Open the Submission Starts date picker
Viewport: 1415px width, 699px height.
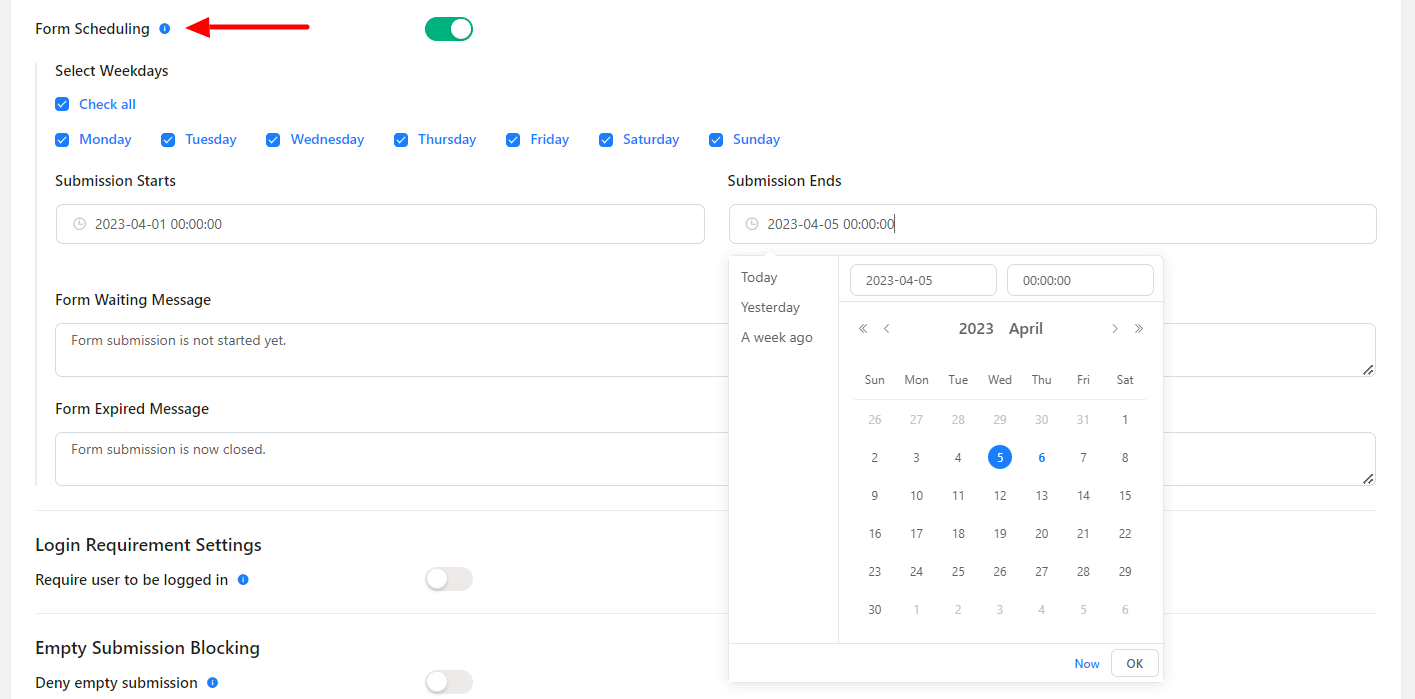click(x=380, y=224)
